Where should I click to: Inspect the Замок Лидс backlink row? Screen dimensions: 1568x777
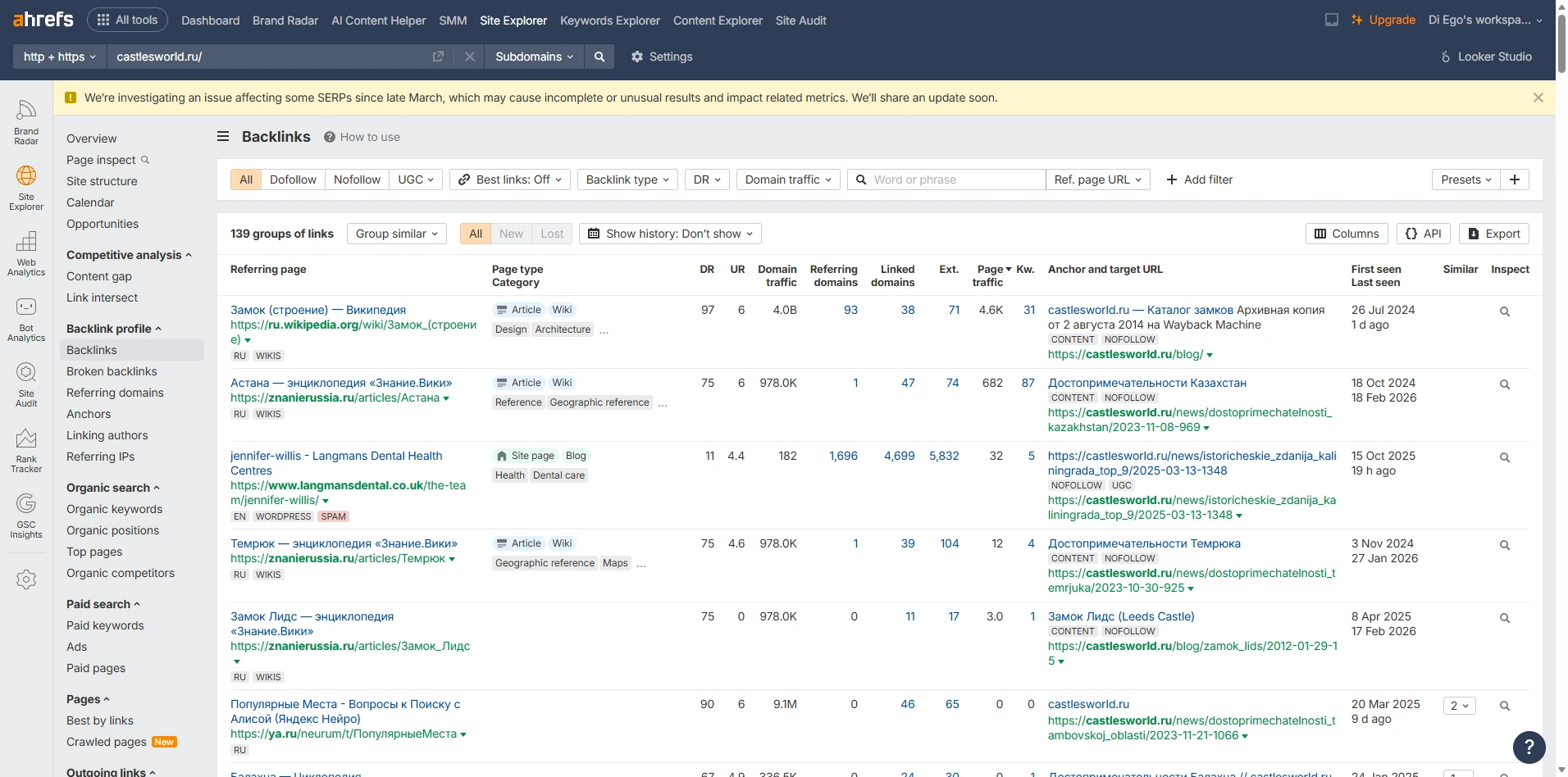[1505, 618]
